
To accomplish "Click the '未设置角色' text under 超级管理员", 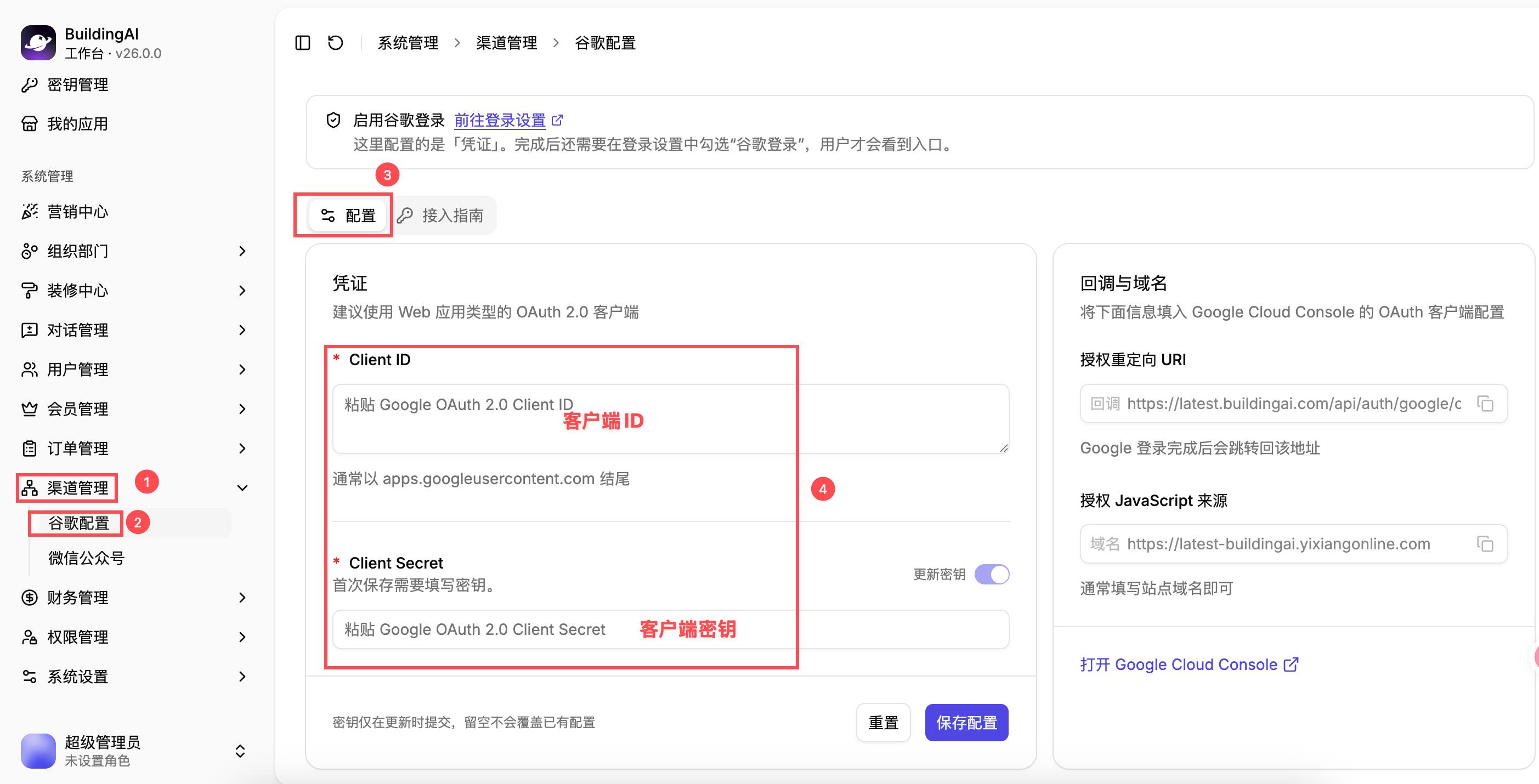I will (x=98, y=761).
